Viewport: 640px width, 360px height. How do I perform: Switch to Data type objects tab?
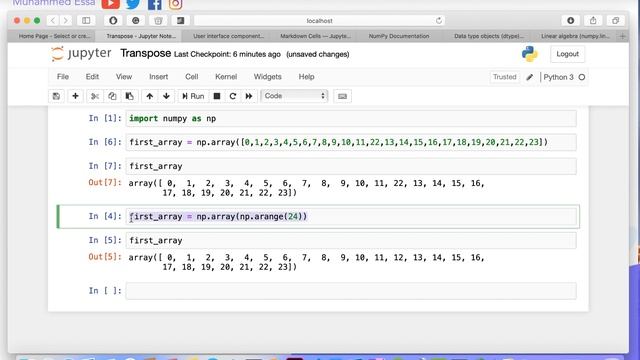[x=488, y=36]
